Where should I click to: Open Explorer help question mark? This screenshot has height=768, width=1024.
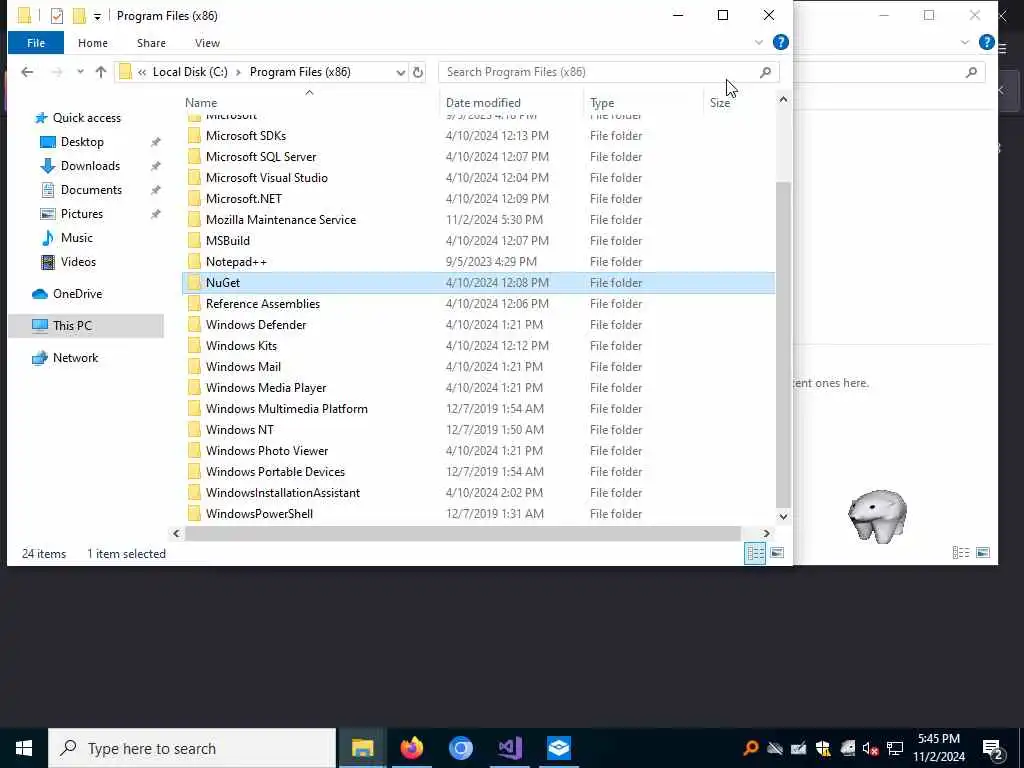pyautogui.click(x=780, y=42)
